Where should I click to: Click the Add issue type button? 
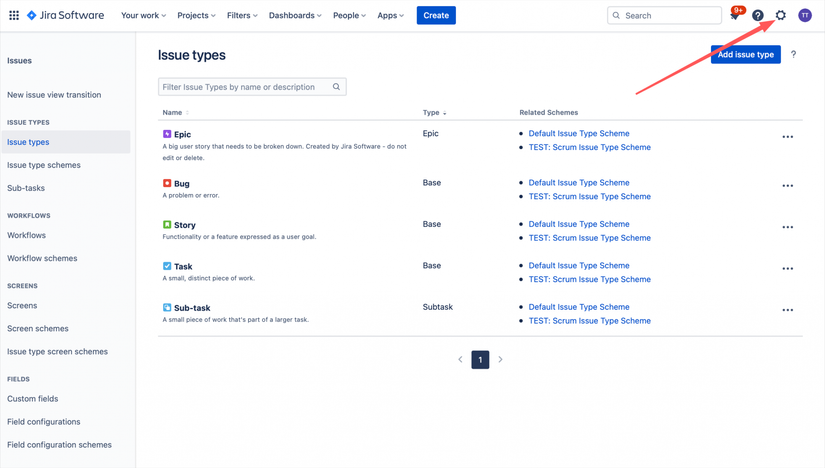(746, 55)
